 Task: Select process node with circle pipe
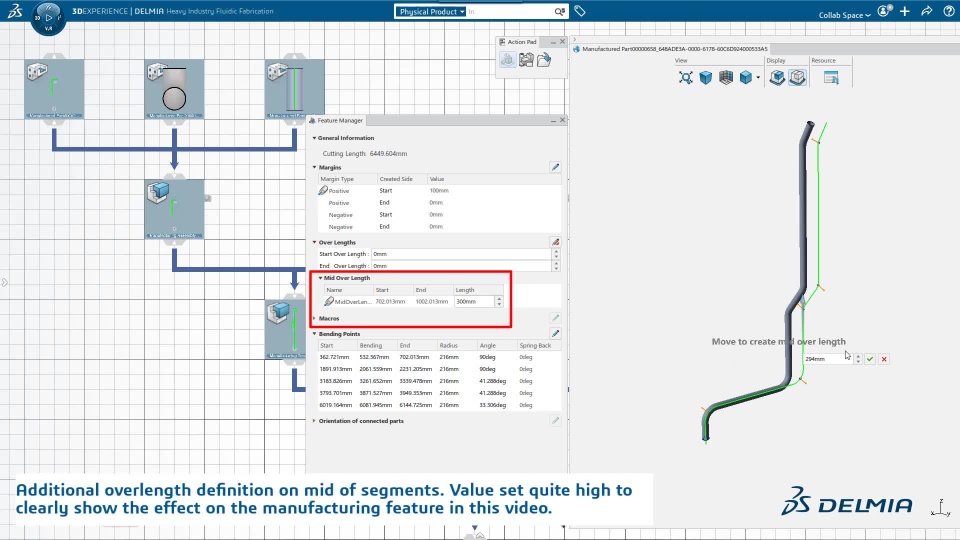tap(174, 89)
